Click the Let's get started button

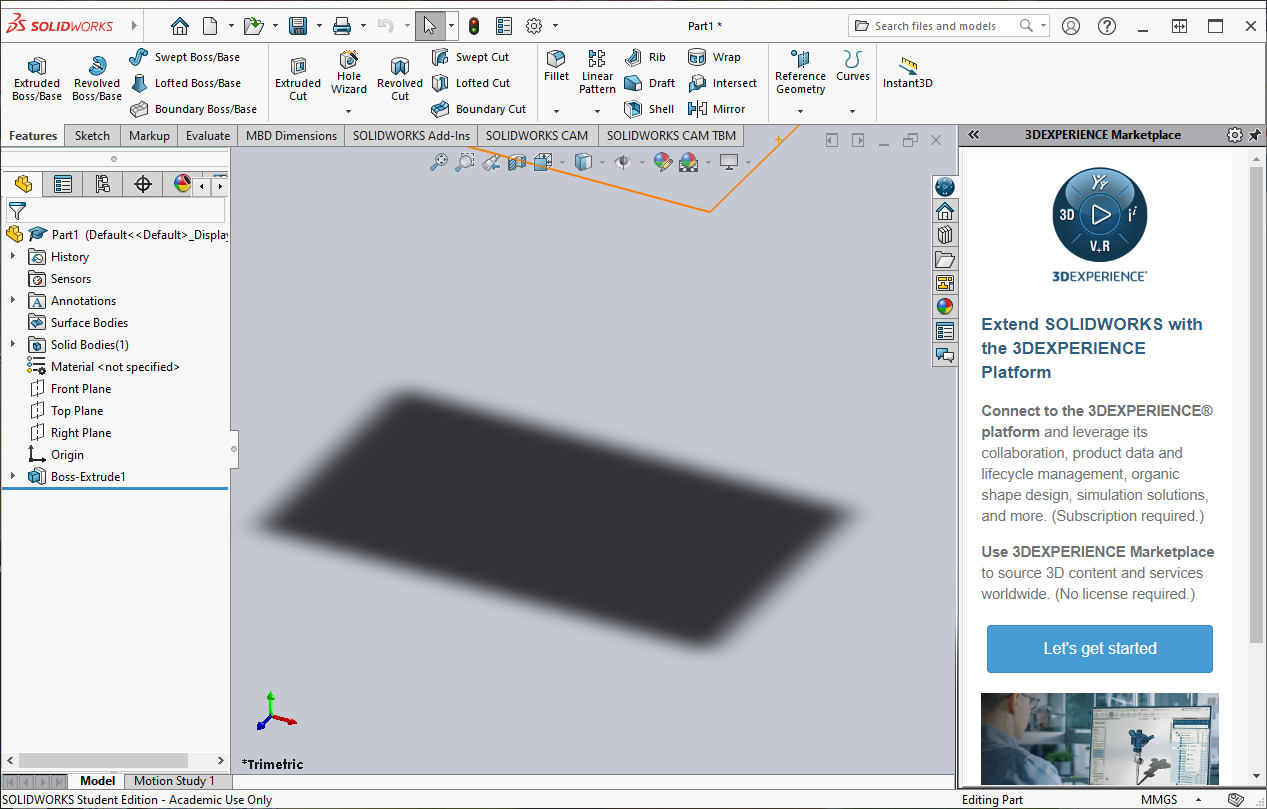pyautogui.click(x=1100, y=649)
